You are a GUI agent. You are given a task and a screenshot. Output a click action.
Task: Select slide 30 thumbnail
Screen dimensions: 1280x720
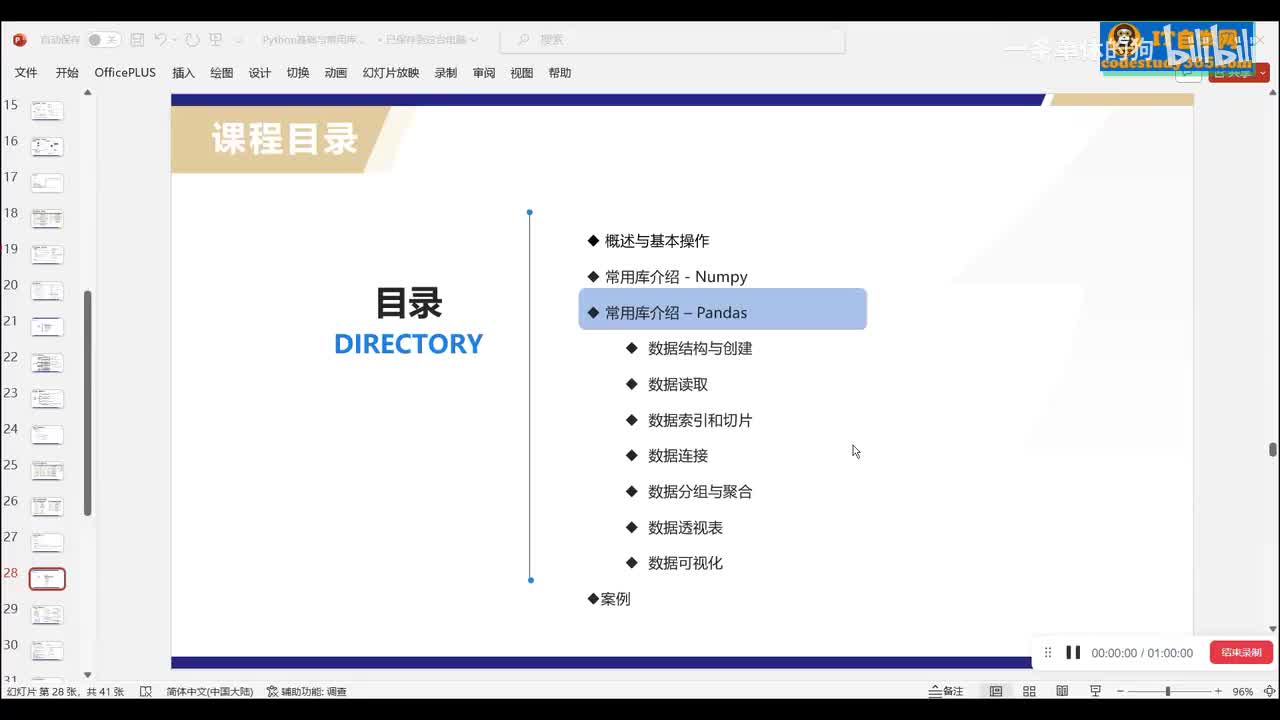pos(47,651)
